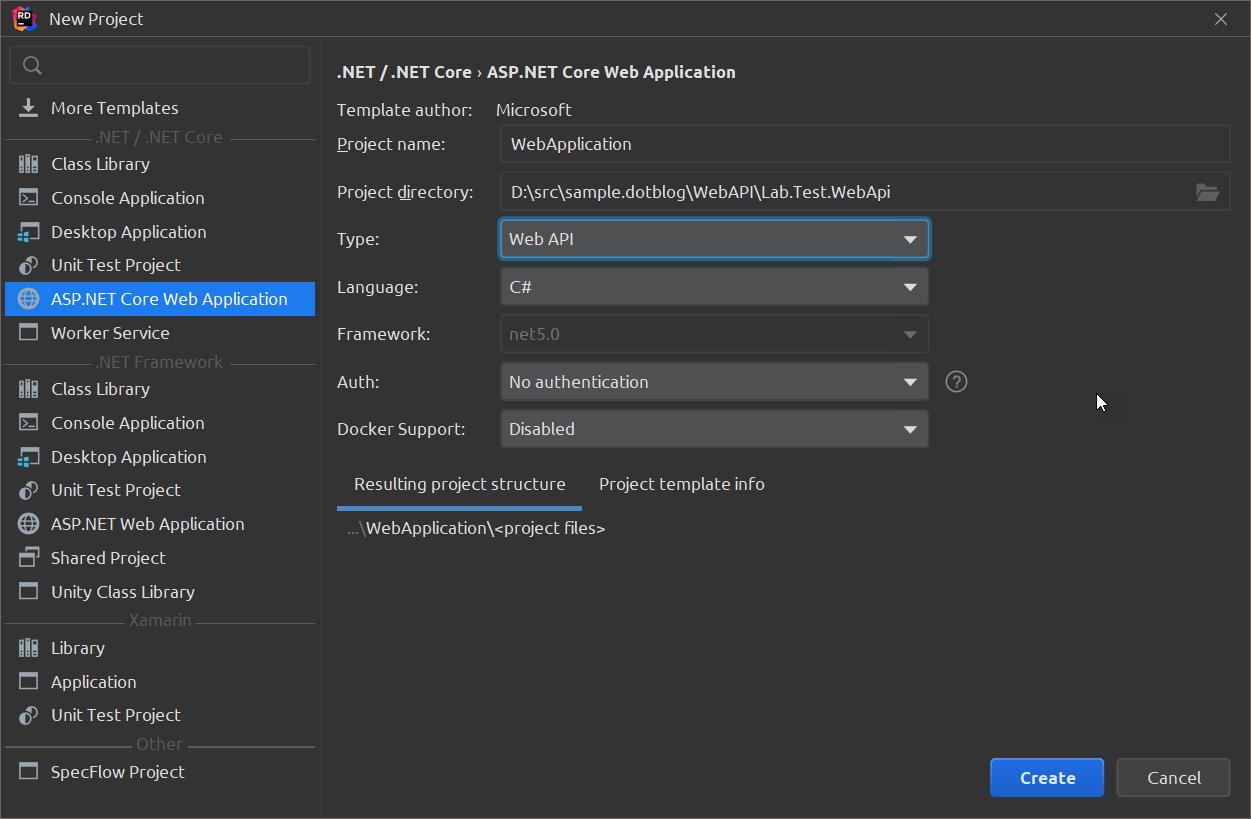Viewport: 1251px width, 819px height.
Task: Browse for a project directory folder
Action: point(1207,192)
